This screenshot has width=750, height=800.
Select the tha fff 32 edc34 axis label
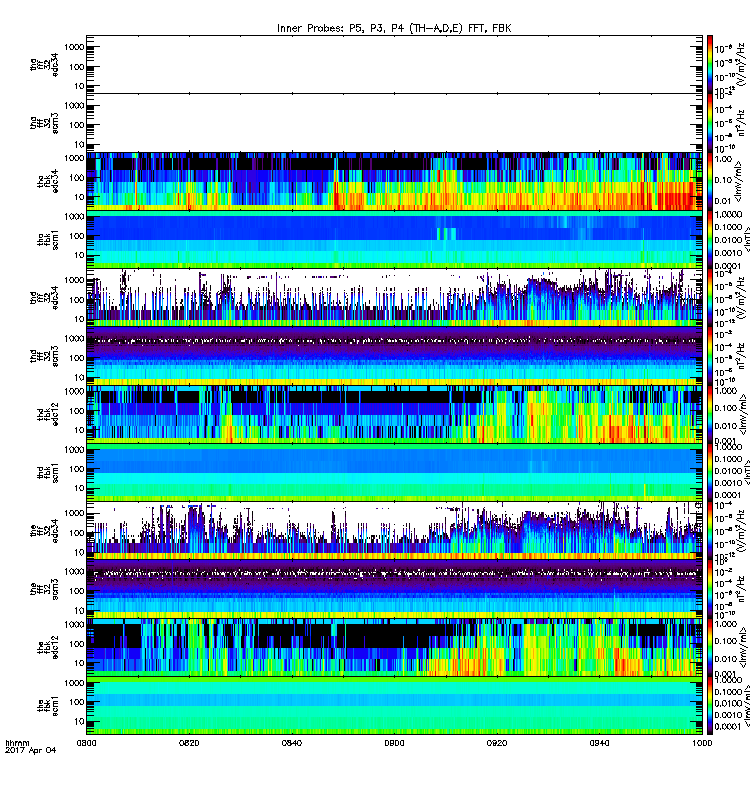click(x=44, y=65)
